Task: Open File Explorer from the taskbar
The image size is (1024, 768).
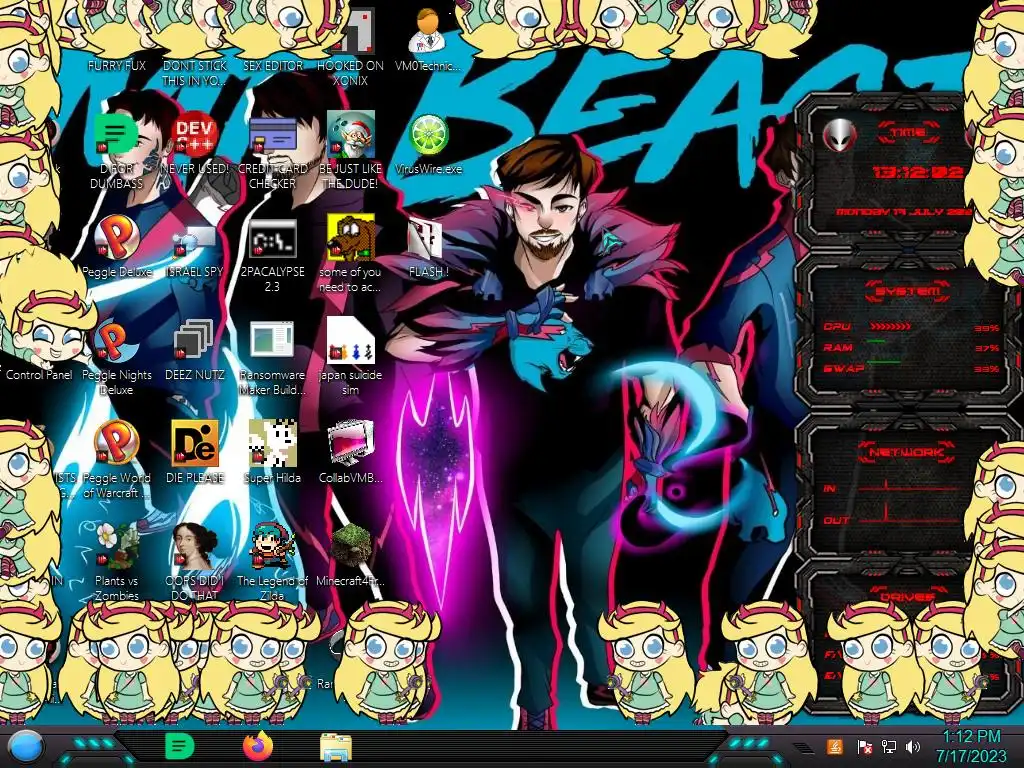Action: [336, 747]
